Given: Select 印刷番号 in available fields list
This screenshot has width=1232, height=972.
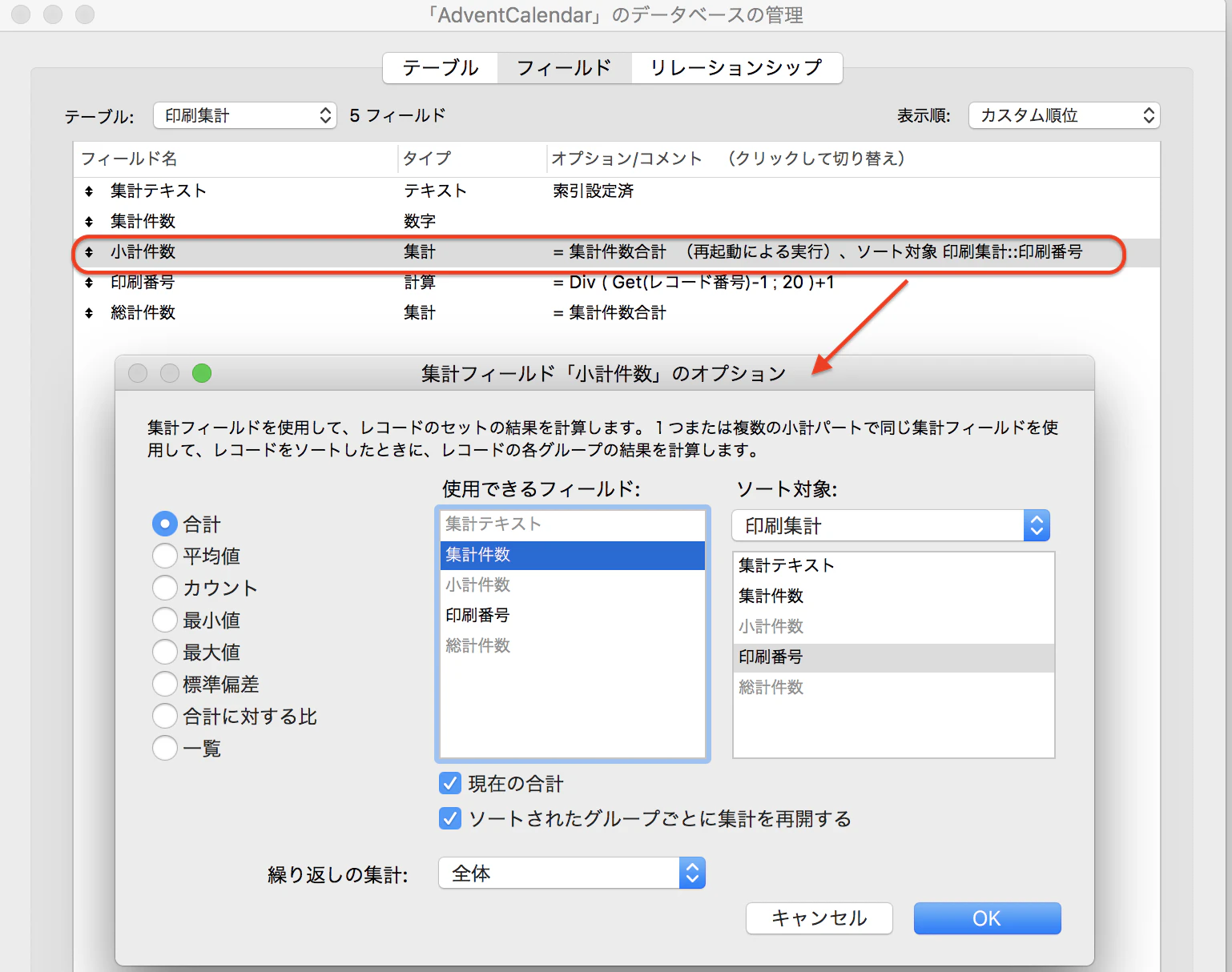Looking at the screenshot, I should [x=573, y=616].
